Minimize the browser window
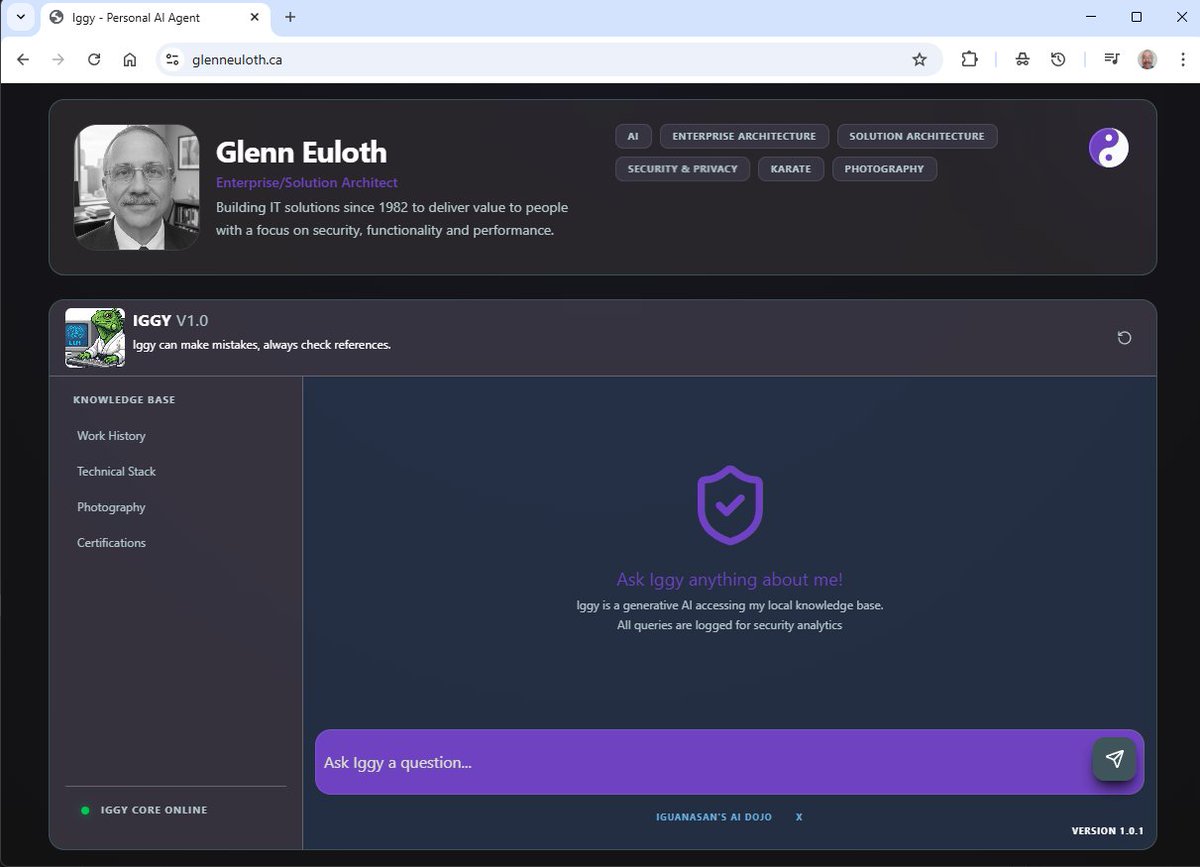The image size is (1200, 867). point(1090,17)
